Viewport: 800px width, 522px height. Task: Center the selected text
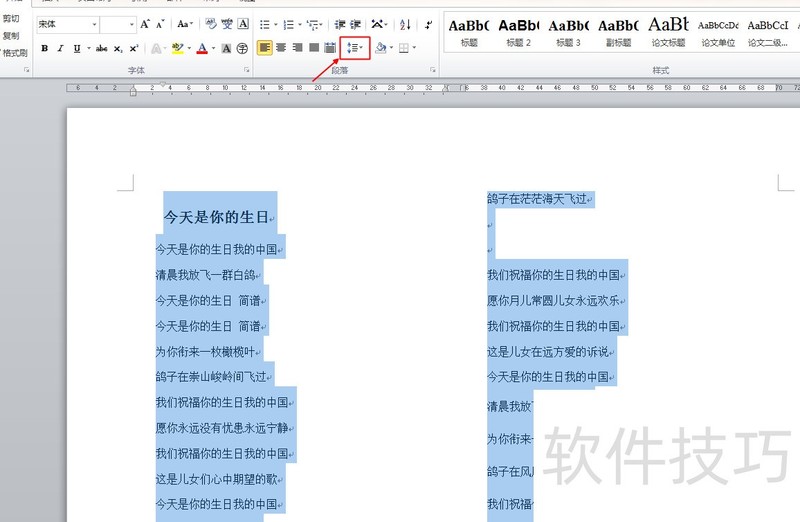[x=281, y=48]
